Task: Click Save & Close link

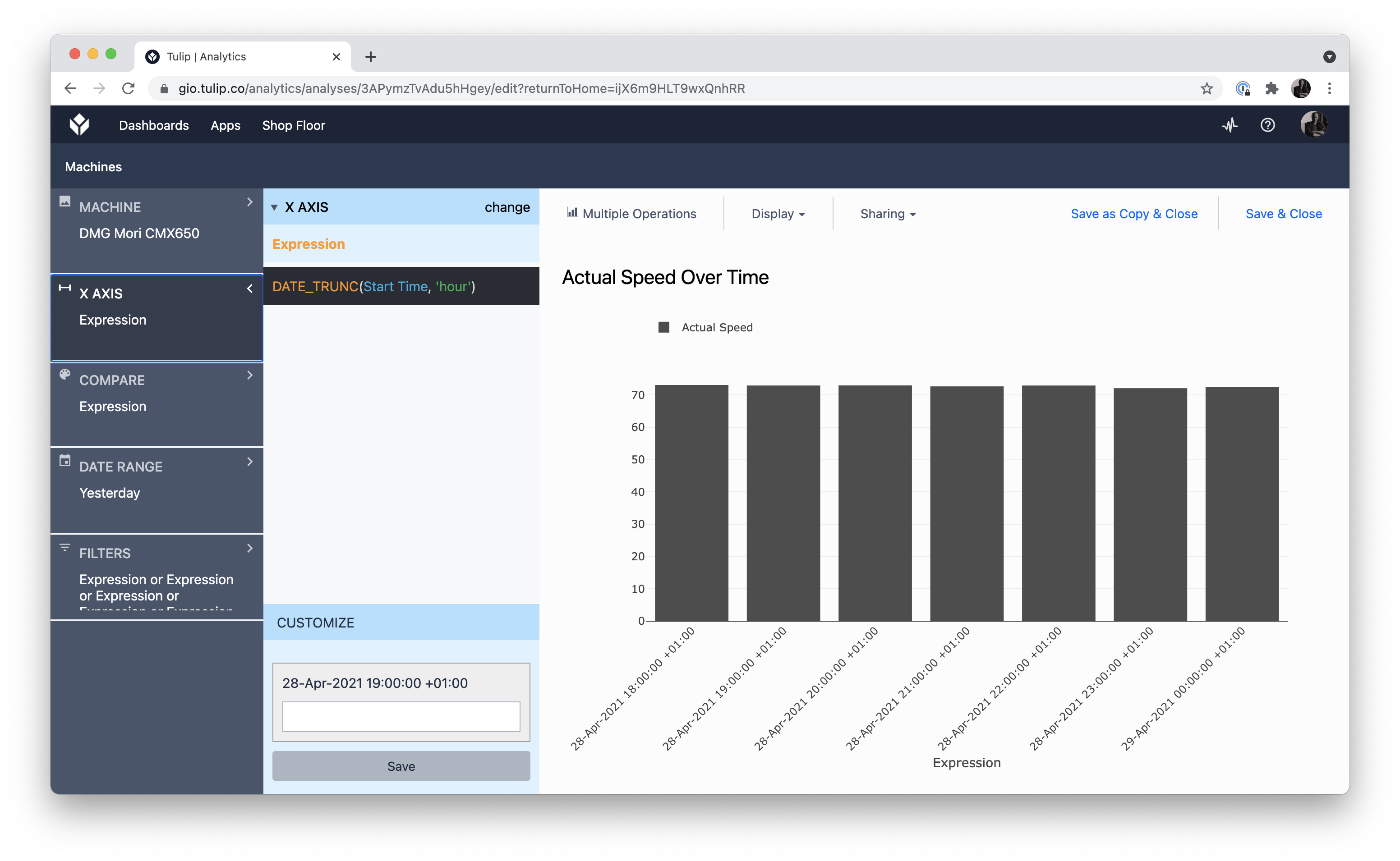Action: click(x=1283, y=214)
